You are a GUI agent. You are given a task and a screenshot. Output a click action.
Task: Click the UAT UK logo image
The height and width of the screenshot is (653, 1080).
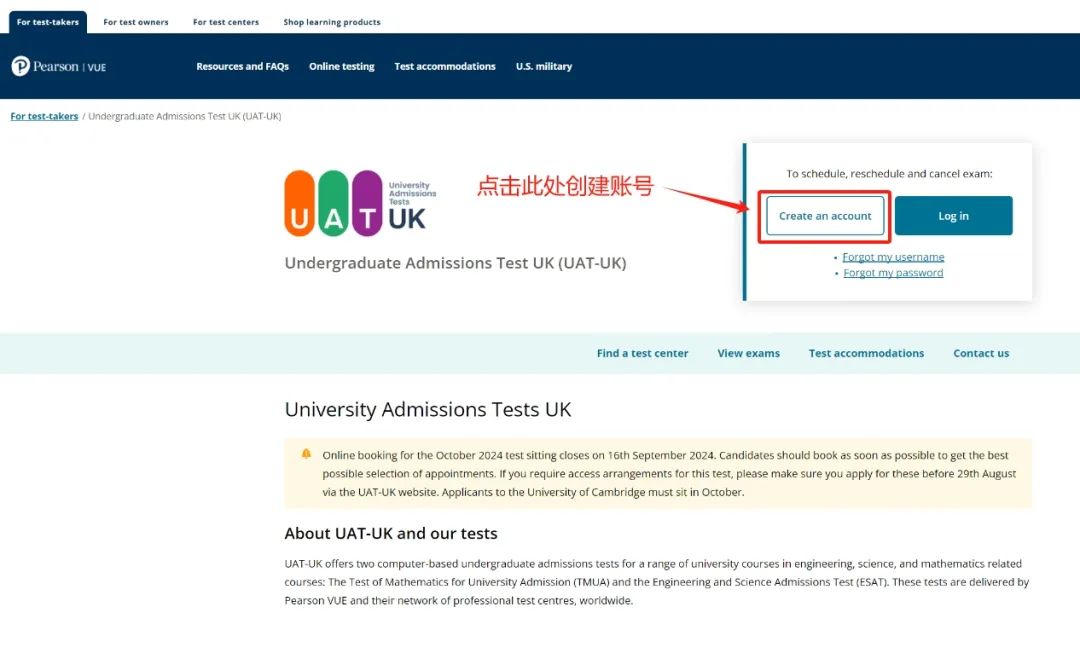pyautogui.click(x=360, y=203)
